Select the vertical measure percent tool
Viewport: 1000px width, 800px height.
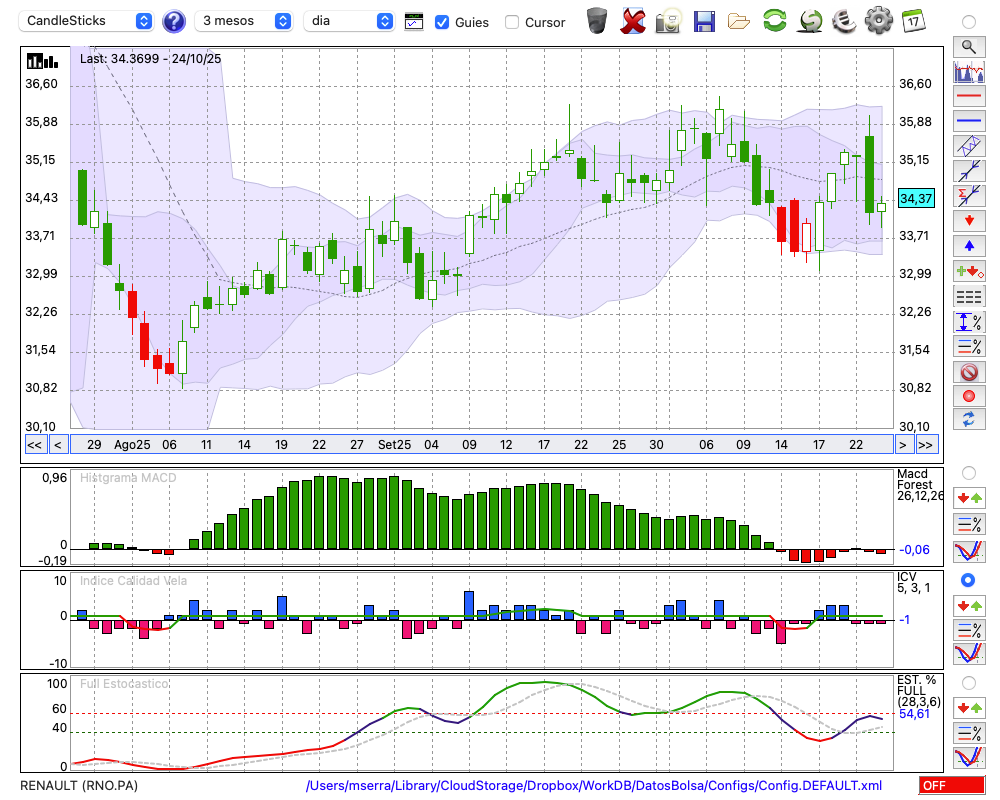coord(969,322)
